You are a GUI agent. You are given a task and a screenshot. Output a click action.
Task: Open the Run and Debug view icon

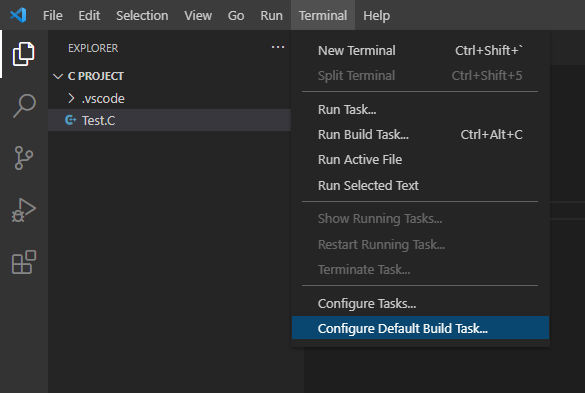pos(24,210)
